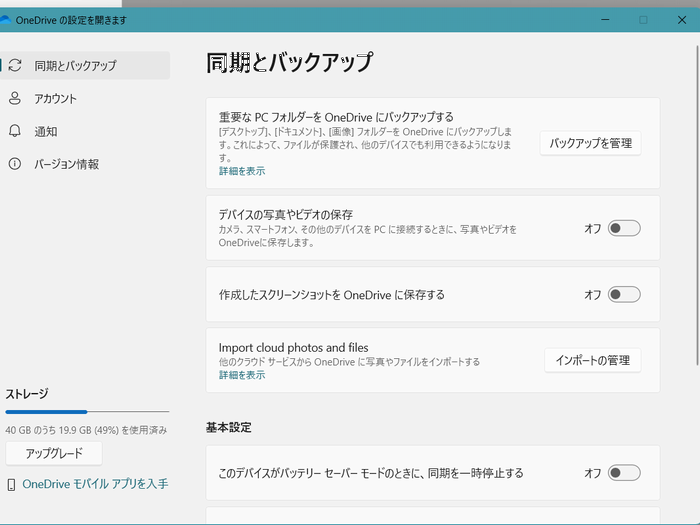This screenshot has height=525, width=700.
Task: Enable saving screenshots to OneDrive toggle
Action: [x=624, y=295]
